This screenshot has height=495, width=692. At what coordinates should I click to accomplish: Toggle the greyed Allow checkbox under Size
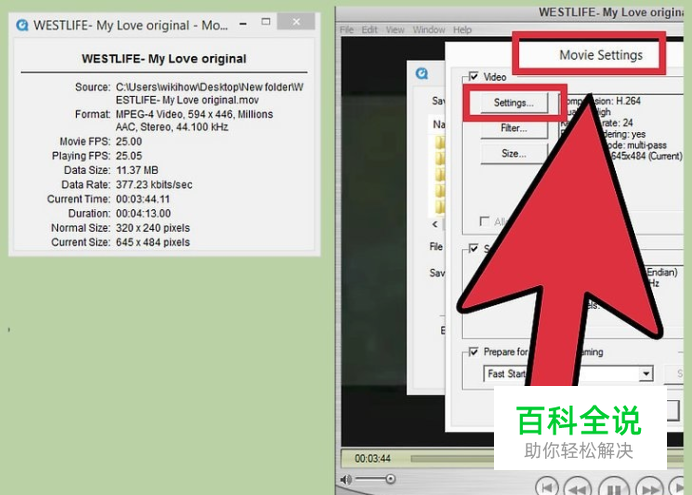coord(484,221)
